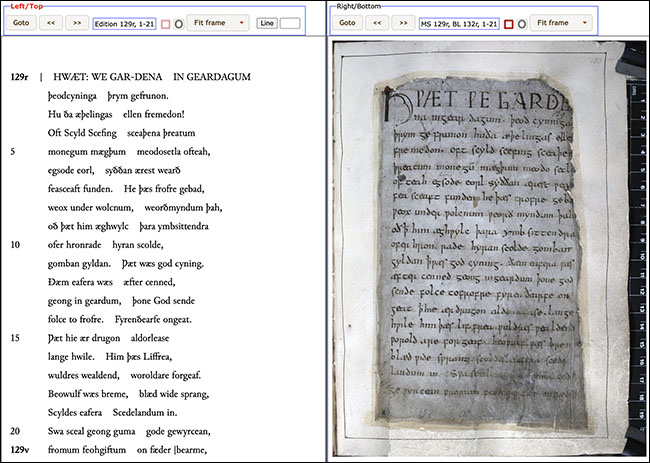Click line "ofer hronrade hyran scolde,"
650x463 pixels.
[105, 245]
